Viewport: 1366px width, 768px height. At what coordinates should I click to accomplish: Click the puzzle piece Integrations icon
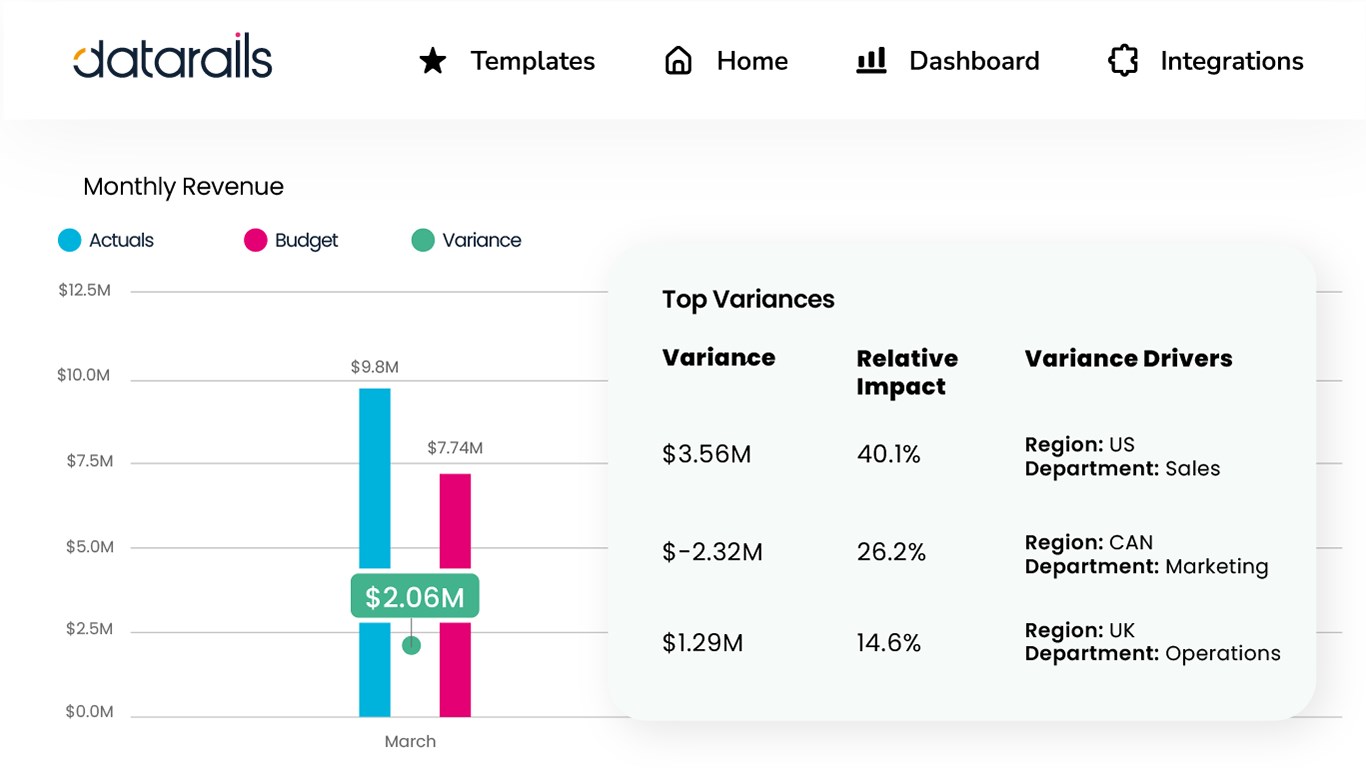pyautogui.click(x=1123, y=61)
